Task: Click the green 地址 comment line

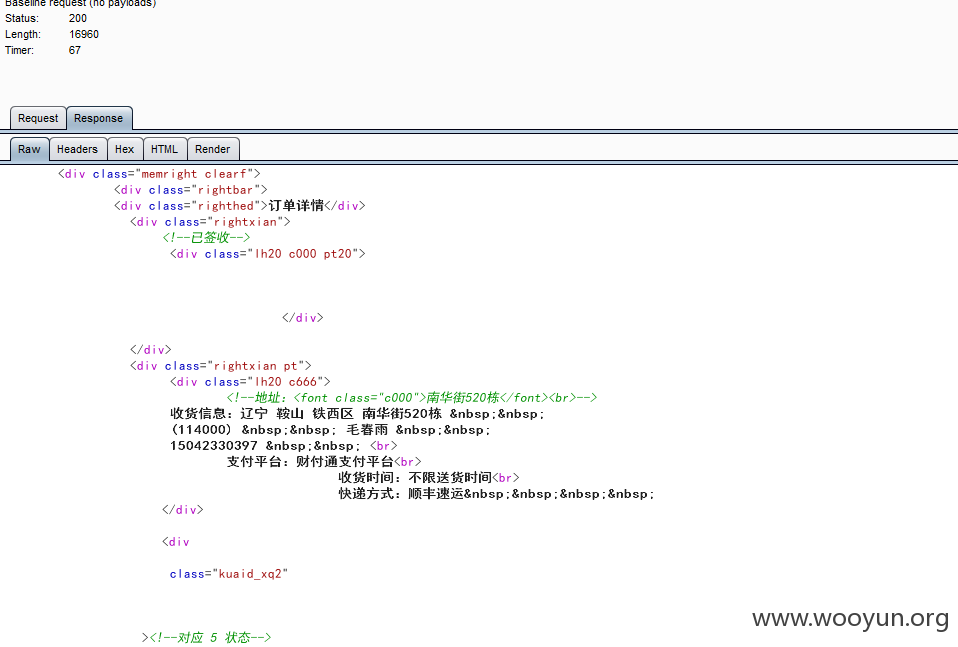Action: [x=412, y=398]
